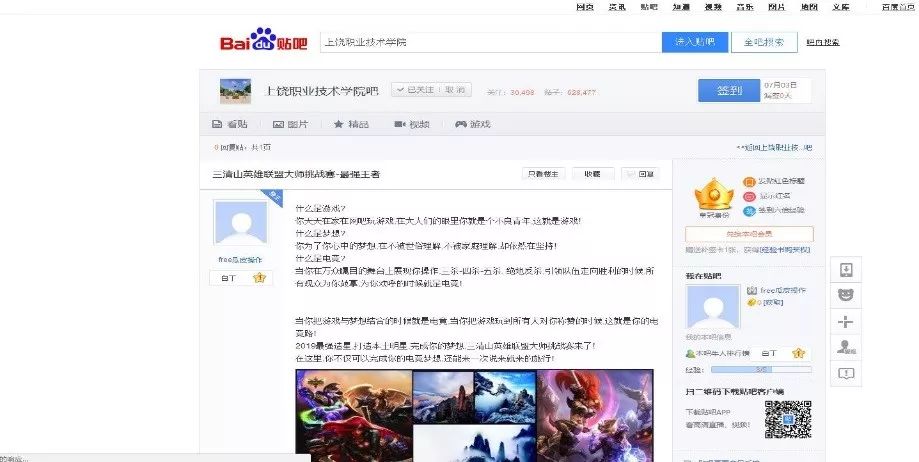Open 视频 in top navigation bar
This screenshot has height=462, width=919.
(713, 7)
